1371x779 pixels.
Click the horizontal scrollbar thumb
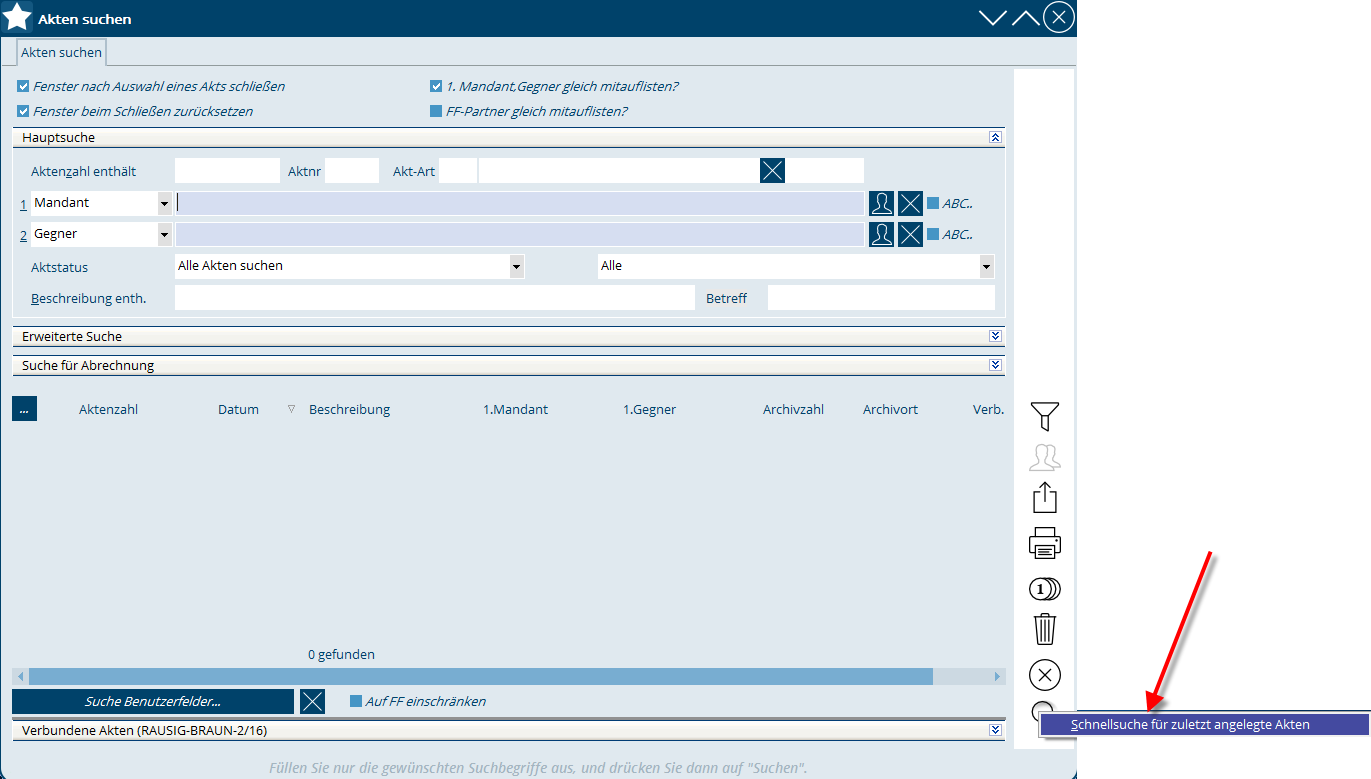coord(480,677)
